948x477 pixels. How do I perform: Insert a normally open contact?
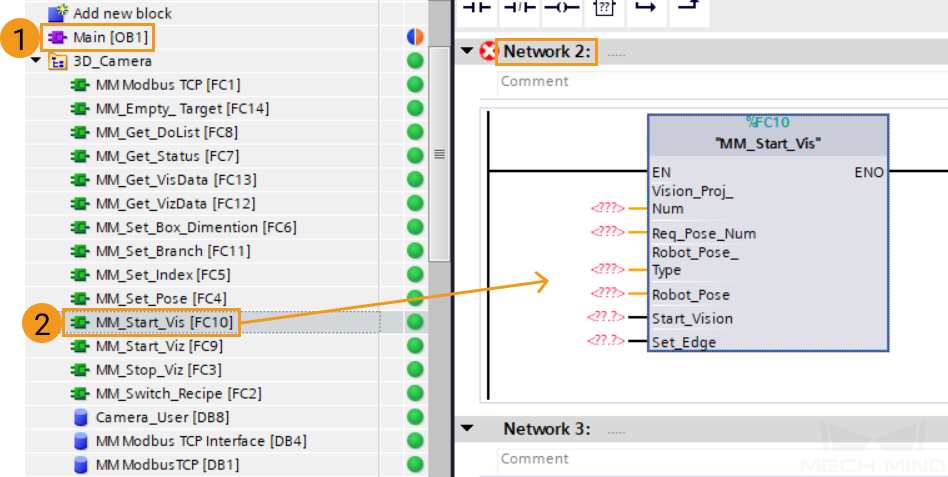click(x=476, y=10)
